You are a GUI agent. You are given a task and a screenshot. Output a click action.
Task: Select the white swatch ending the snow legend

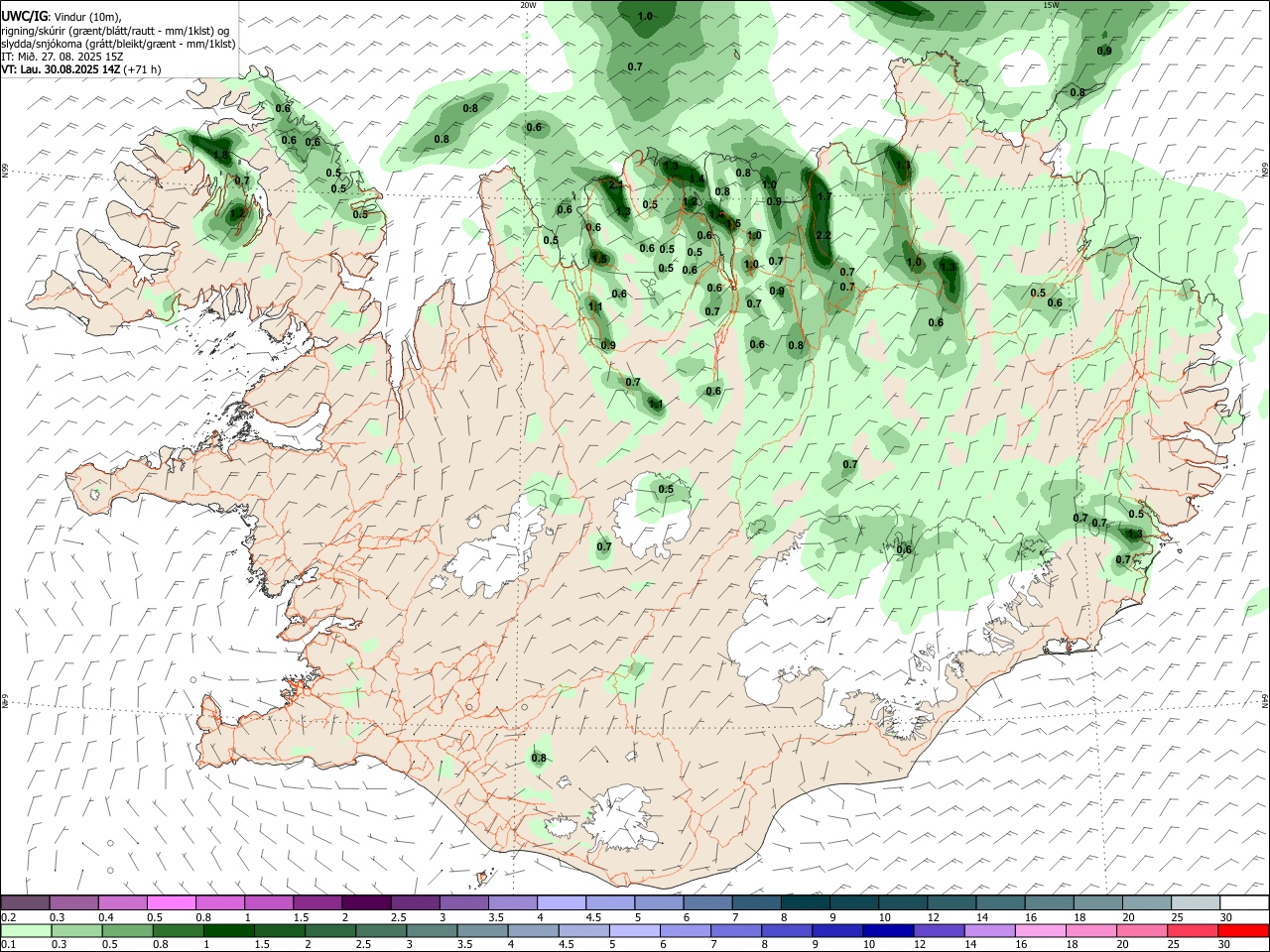[x=1244, y=902]
